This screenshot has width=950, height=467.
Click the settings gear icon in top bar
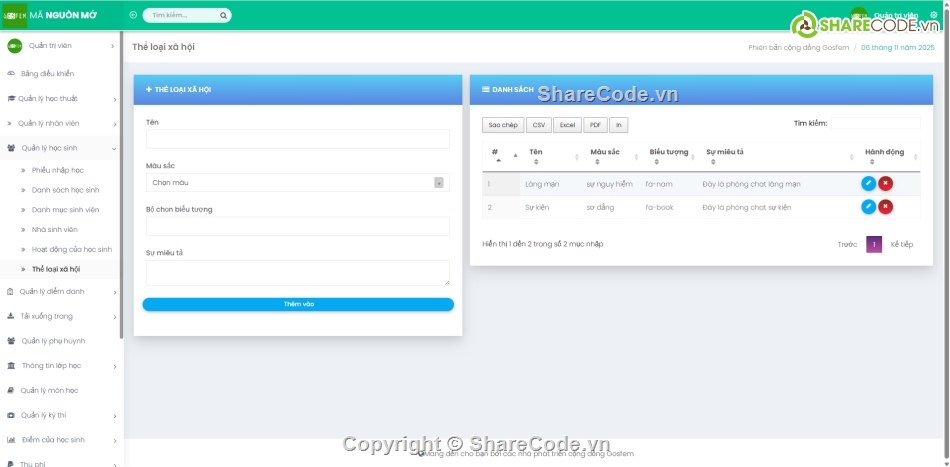coord(933,15)
